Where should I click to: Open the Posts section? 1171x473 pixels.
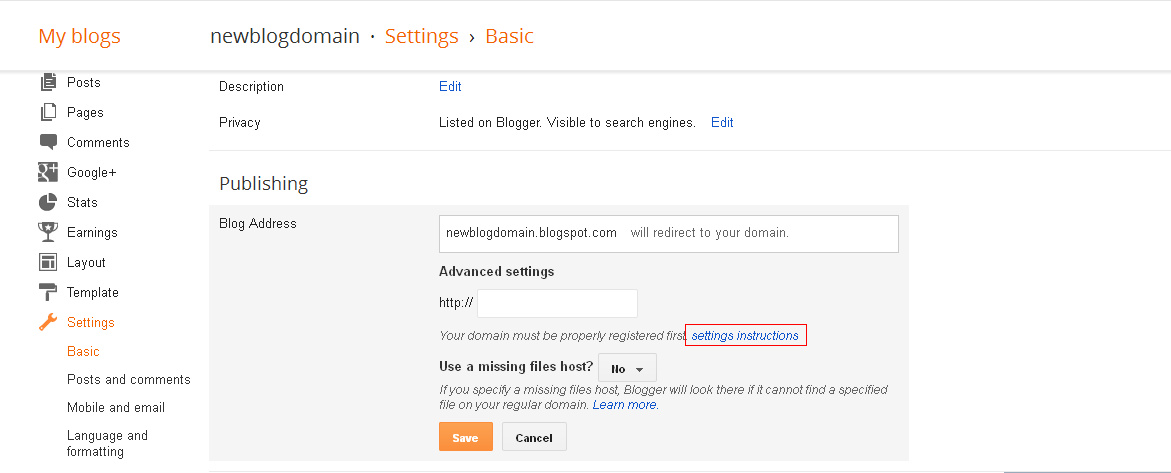coord(84,82)
